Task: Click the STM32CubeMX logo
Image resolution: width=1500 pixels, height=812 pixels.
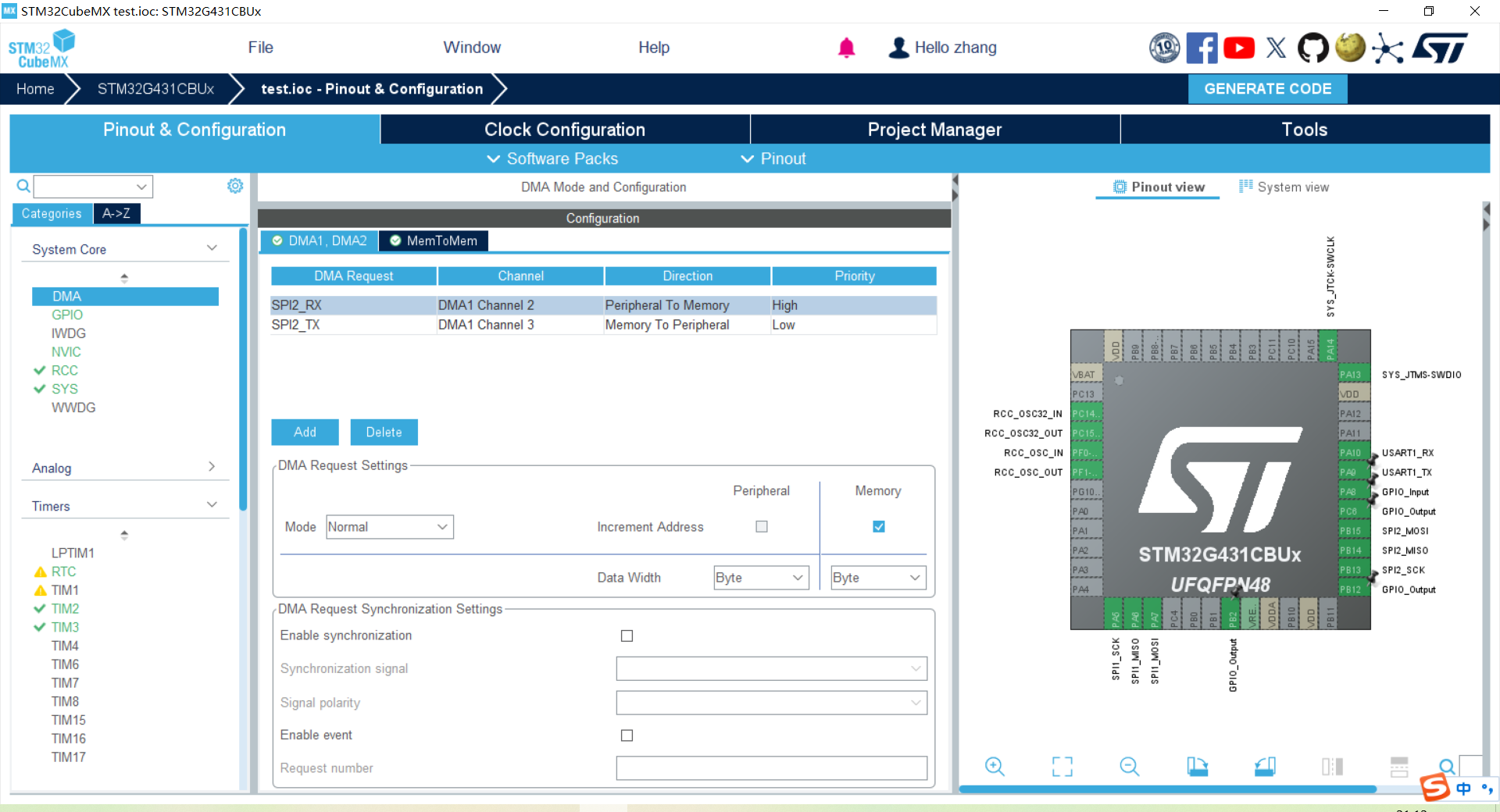Action: [x=42, y=49]
